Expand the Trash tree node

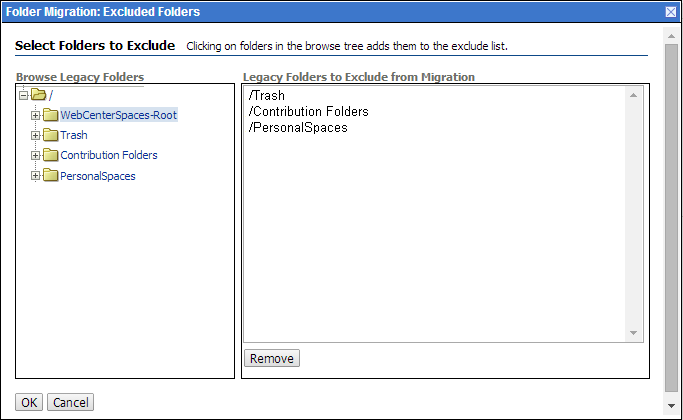point(36,135)
